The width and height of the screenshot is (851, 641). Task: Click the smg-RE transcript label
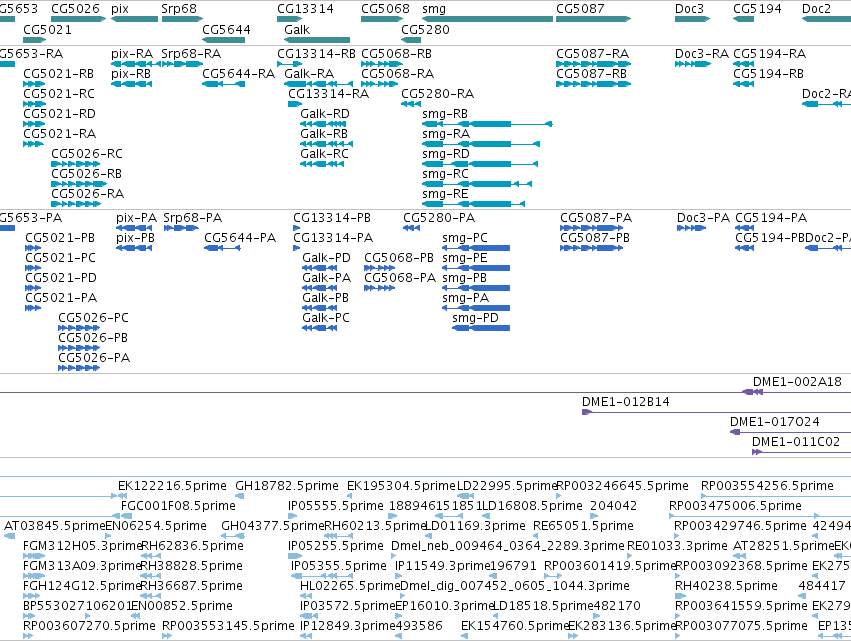click(x=445, y=194)
